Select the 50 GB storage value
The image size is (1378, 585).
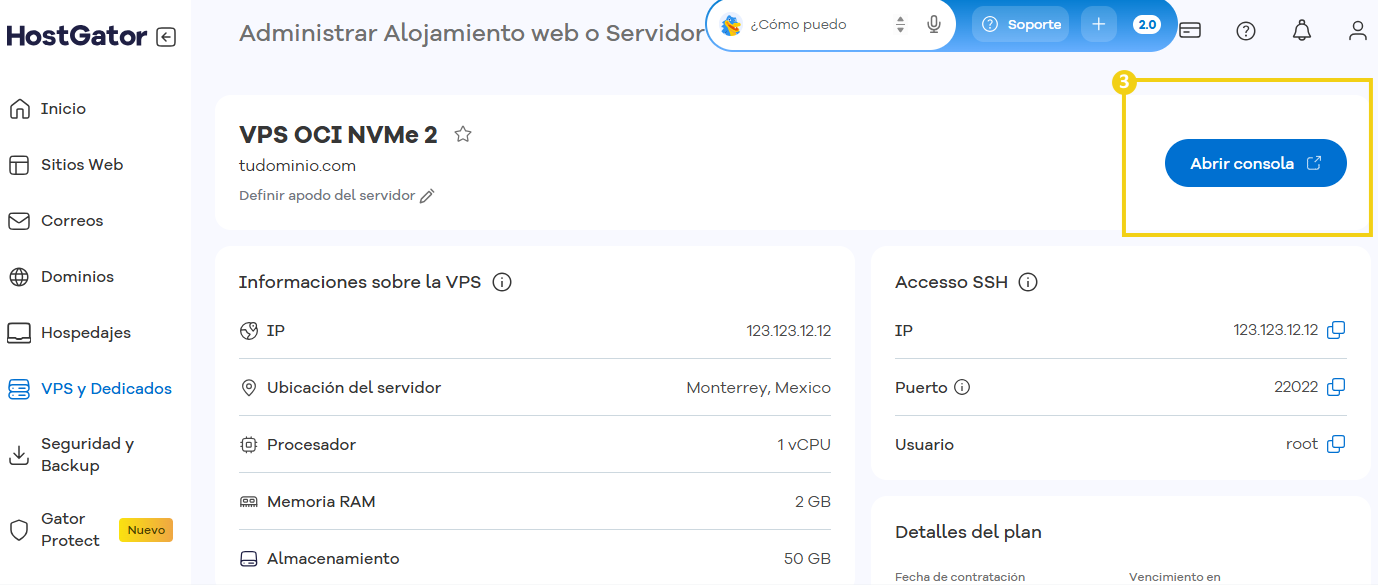pyautogui.click(x=807, y=559)
